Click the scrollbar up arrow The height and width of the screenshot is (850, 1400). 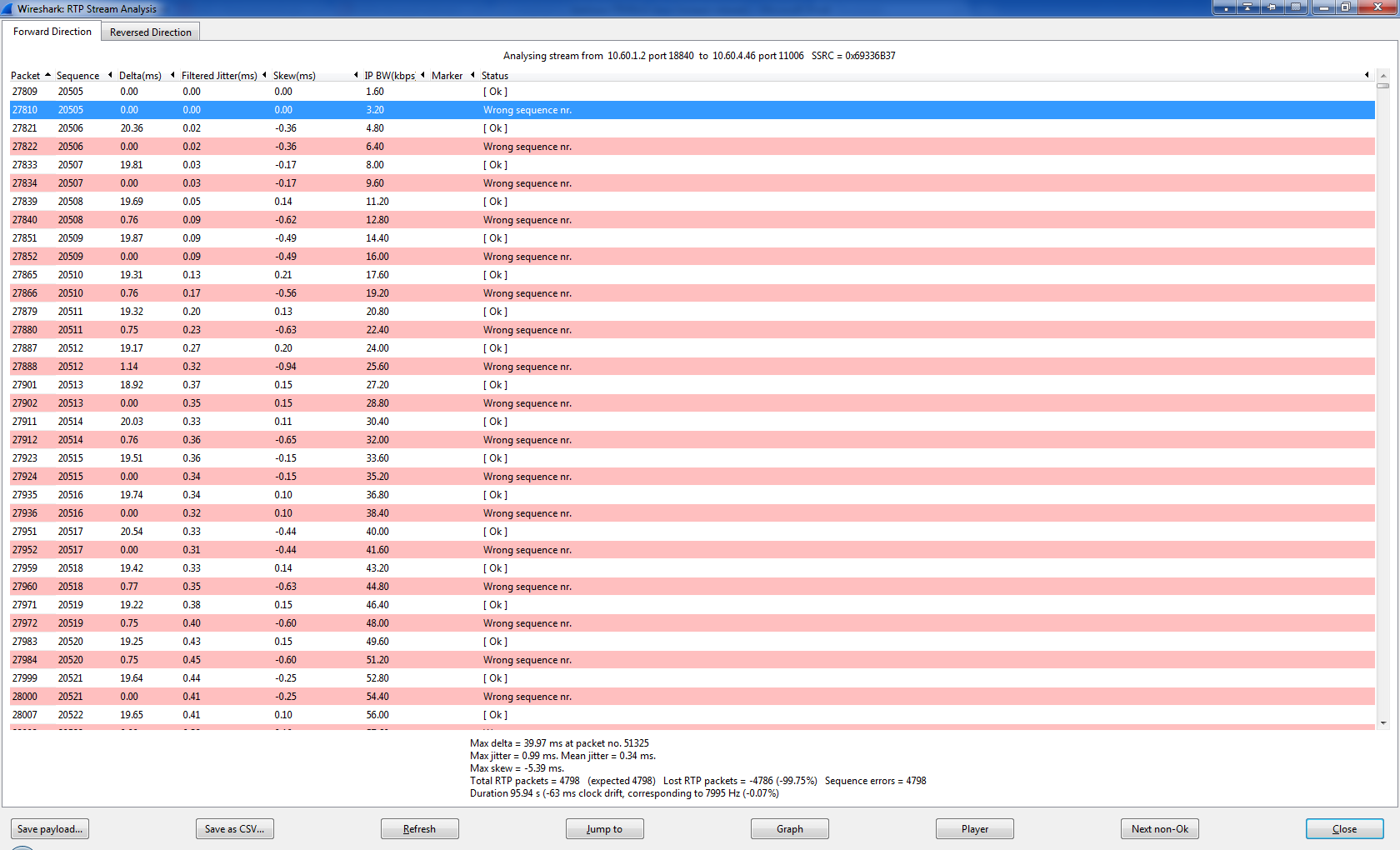1382,75
